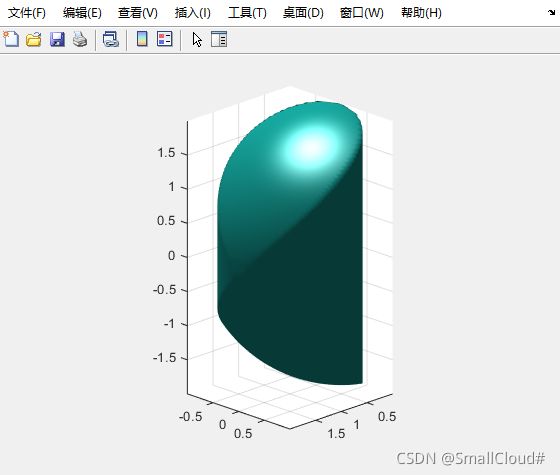
Task: Open the 文件(F) menu
Action: coord(27,13)
